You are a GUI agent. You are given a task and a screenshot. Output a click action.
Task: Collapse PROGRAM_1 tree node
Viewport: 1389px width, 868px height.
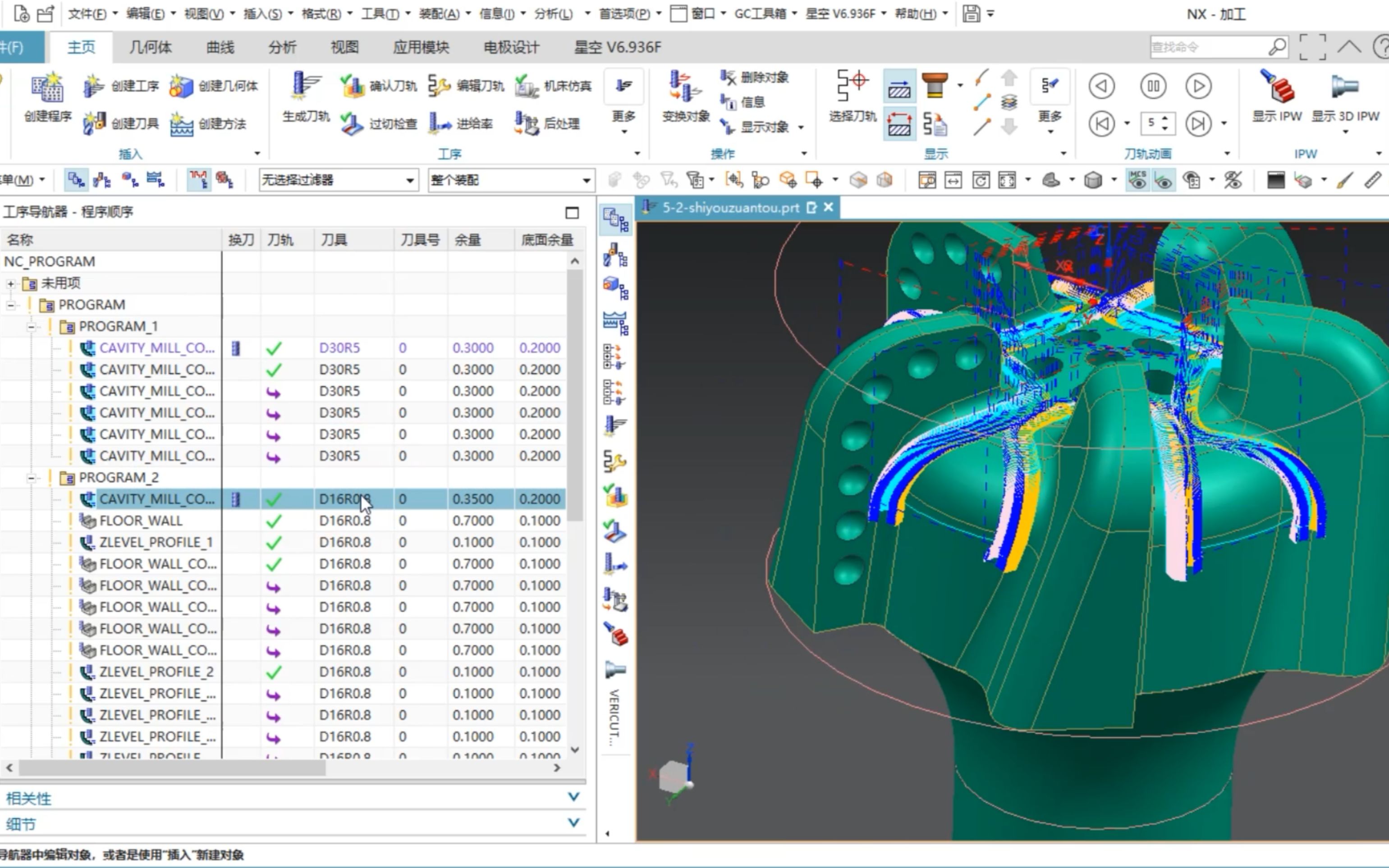[31, 327]
